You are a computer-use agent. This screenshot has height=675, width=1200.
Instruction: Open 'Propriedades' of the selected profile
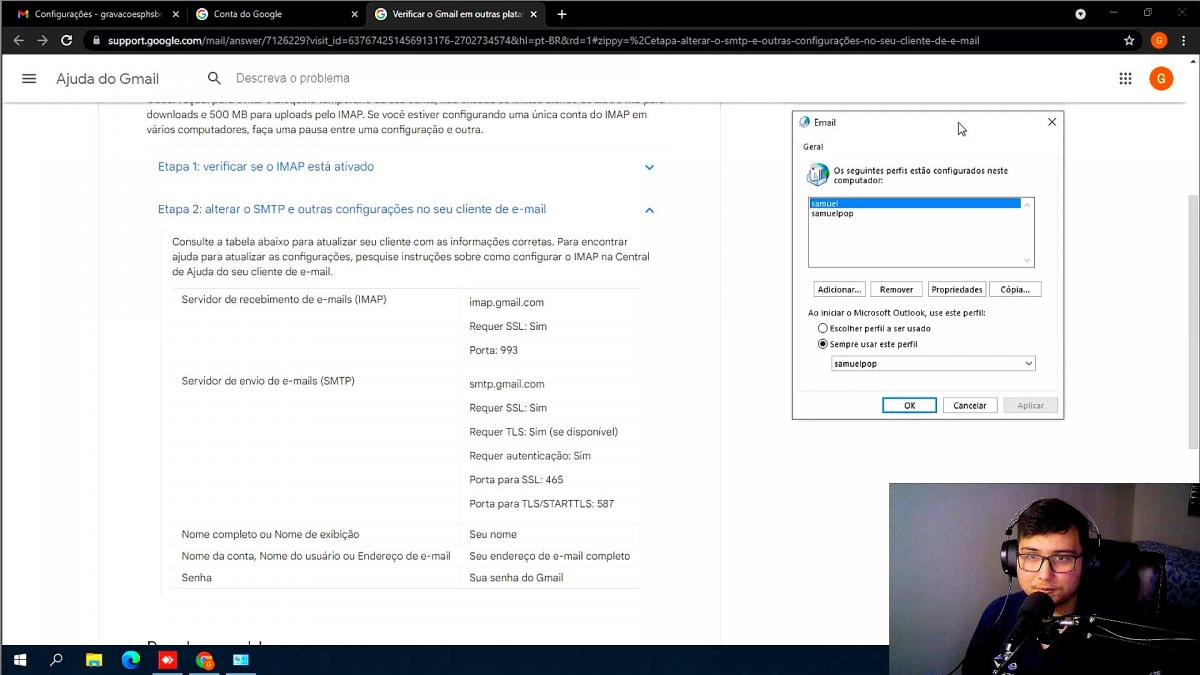click(x=957, y=289)
